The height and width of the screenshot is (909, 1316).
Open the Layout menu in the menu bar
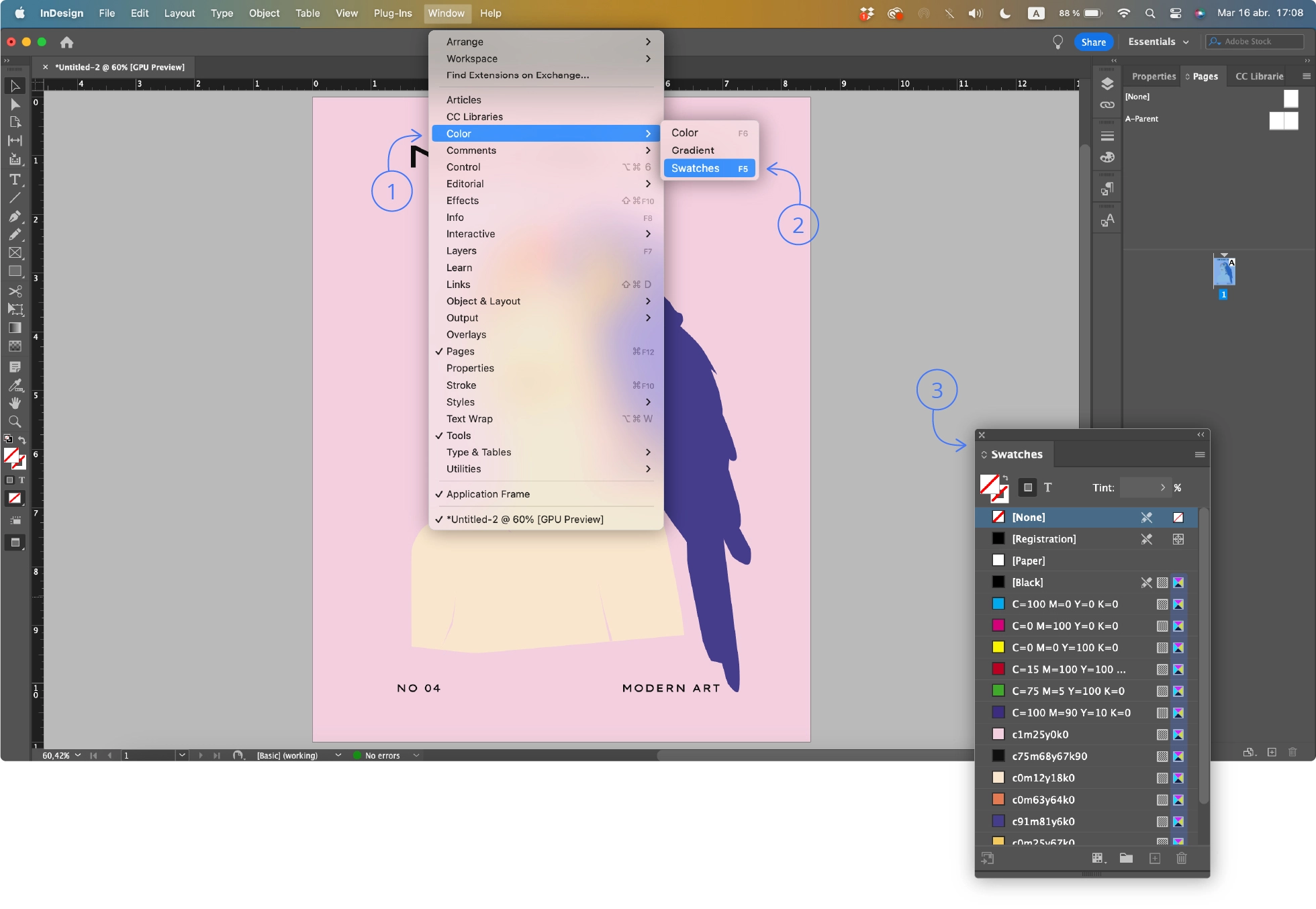click(179, 13)
